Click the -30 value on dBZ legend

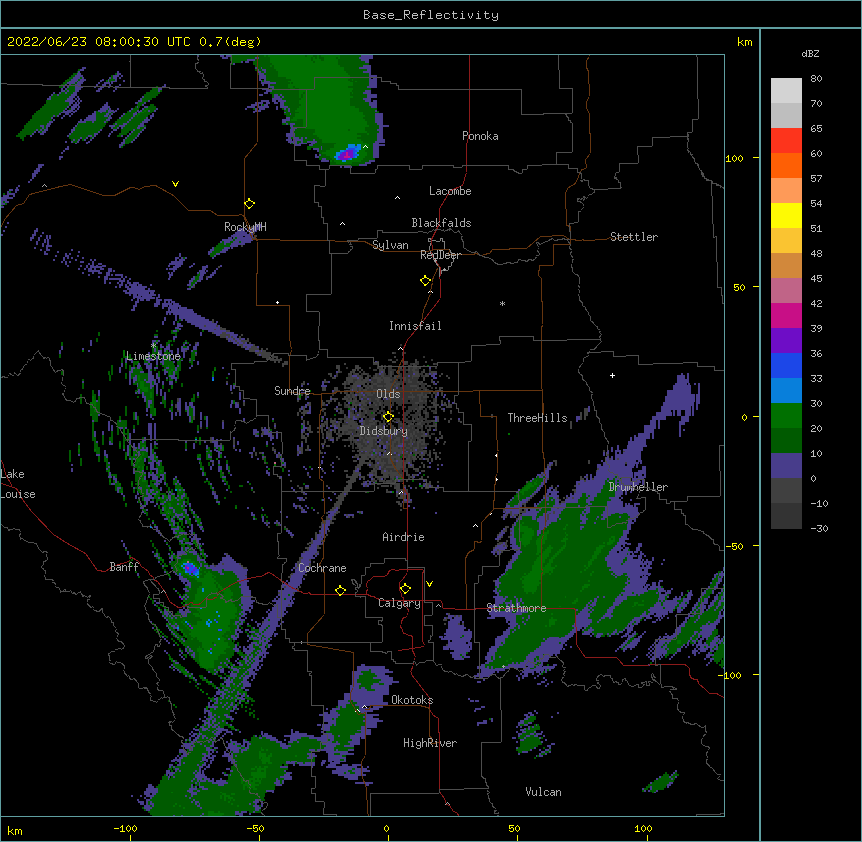click(819, 529)
